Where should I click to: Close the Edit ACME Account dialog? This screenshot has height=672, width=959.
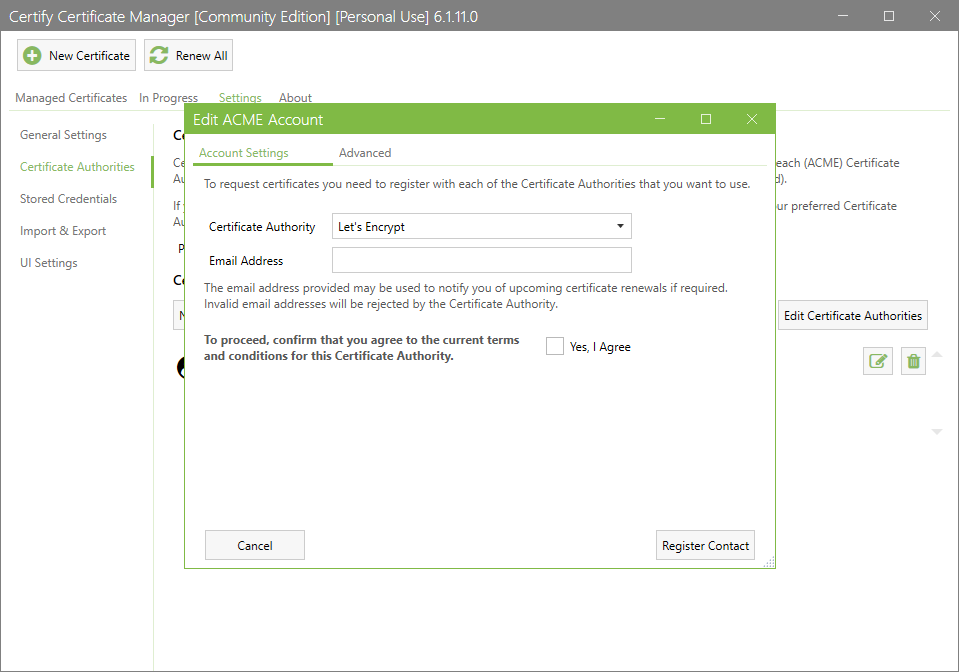(x=752, y=119)
